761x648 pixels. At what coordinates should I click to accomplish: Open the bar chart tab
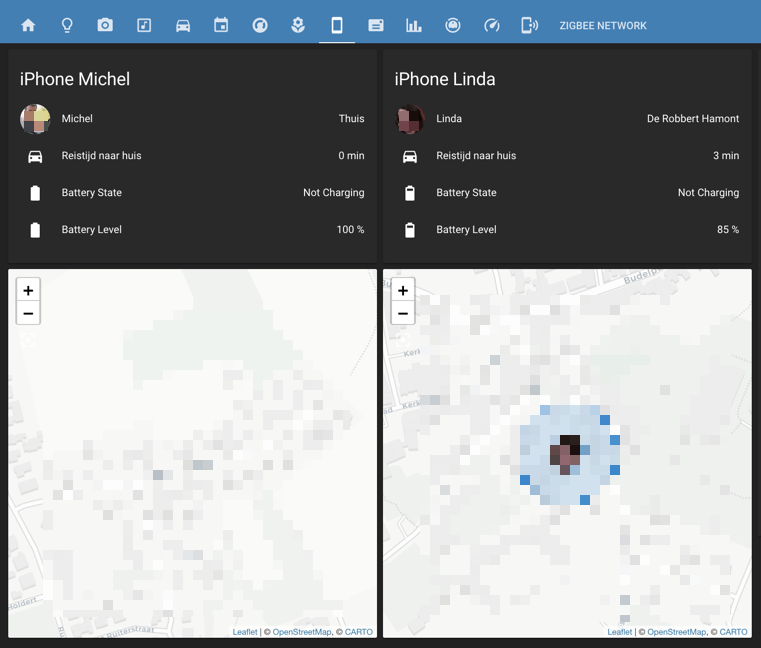coord(414,25)
